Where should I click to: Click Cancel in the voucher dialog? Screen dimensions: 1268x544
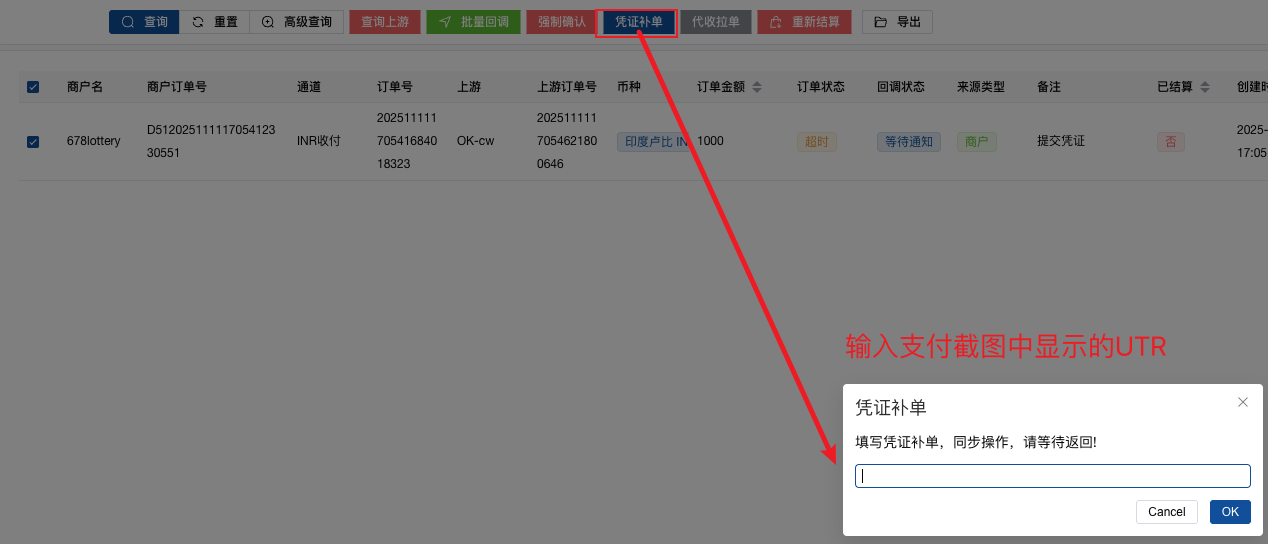tap(1166, 512)
